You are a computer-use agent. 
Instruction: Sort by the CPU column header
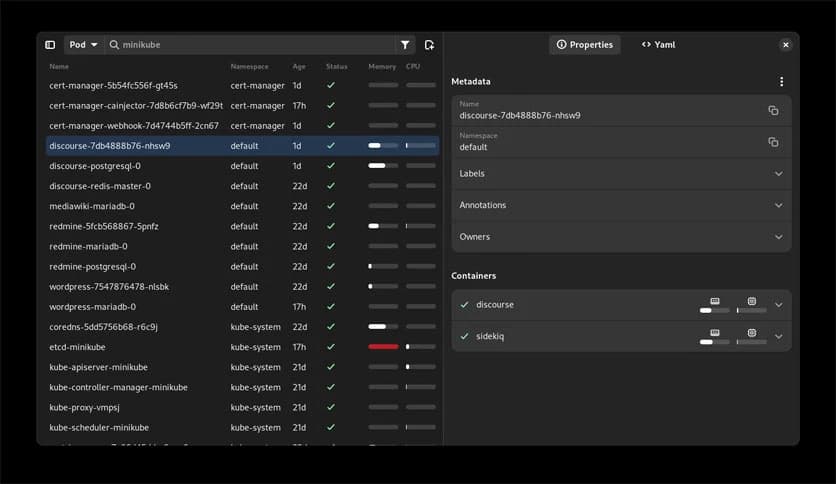pos(413,67)
